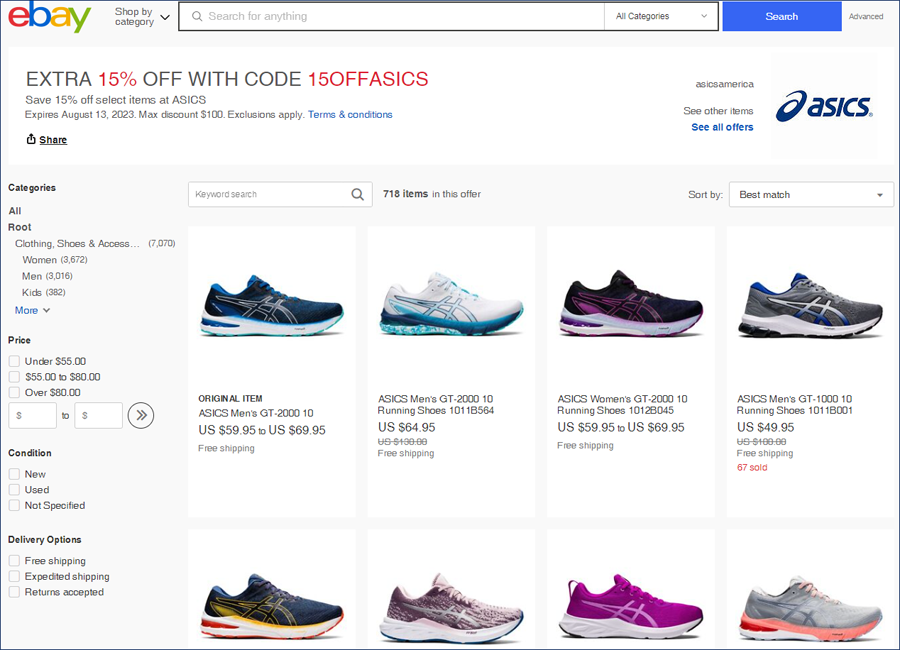Image resolution: width=900 pixels, height=650 pixels.
Task: Open ASICS Men's GT-1000 10 1011B001 listing title
Action: tap(794, 404)
